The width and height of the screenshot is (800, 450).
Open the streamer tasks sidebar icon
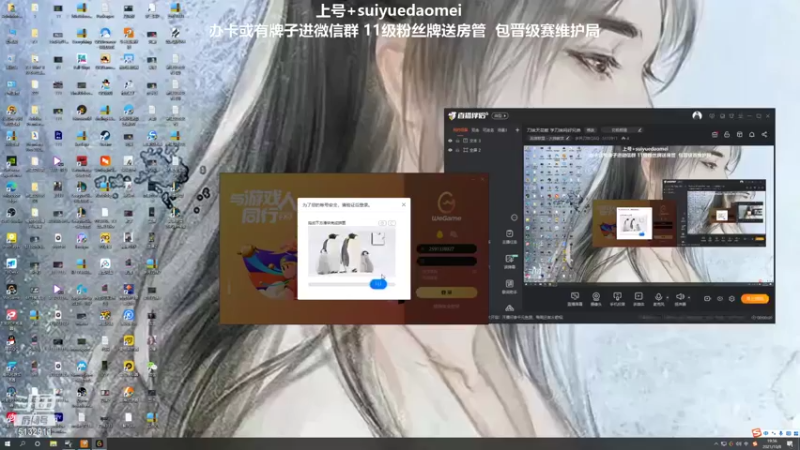click(509, 236)
